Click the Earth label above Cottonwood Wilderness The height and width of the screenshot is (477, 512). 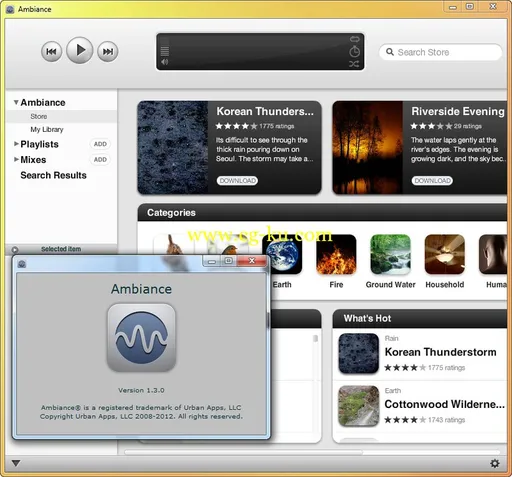click(393, 391)
